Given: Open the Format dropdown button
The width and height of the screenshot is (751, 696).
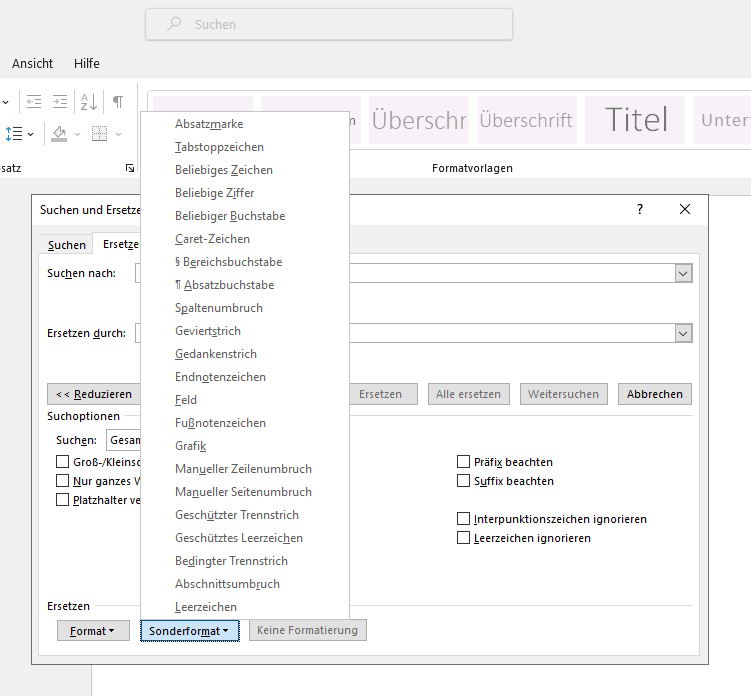Looking at the screenshot, I should tap(93, 630).
